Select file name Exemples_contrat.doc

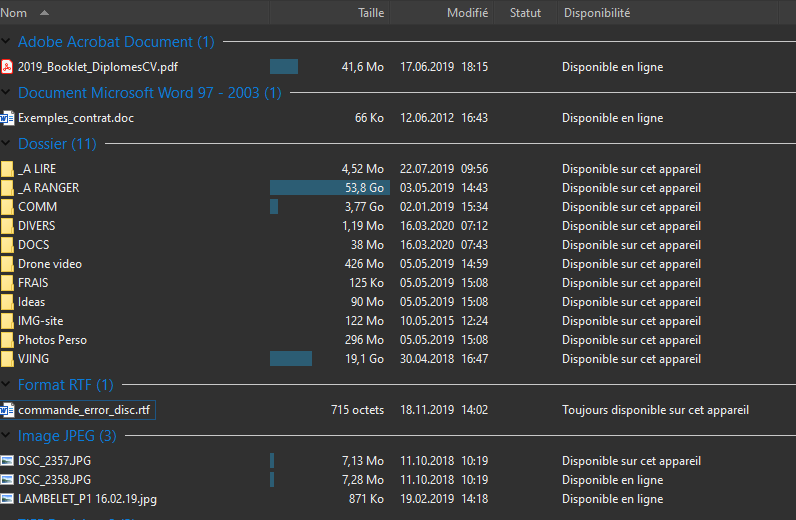pyautogui.click(x=76, y=118)
